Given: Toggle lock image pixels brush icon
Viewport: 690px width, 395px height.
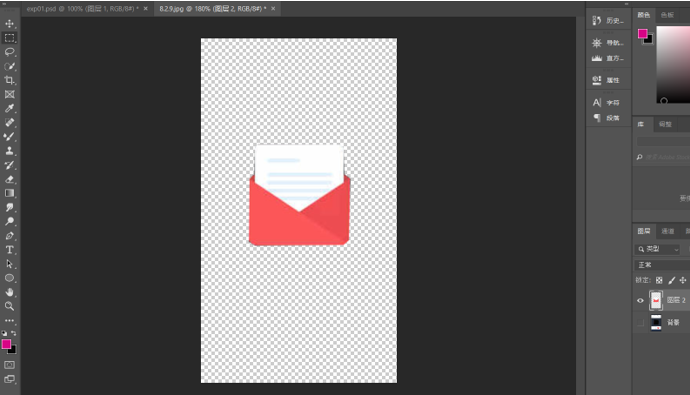Looking at the screenshot, I should pyautogui.click(x=672, y=280).
